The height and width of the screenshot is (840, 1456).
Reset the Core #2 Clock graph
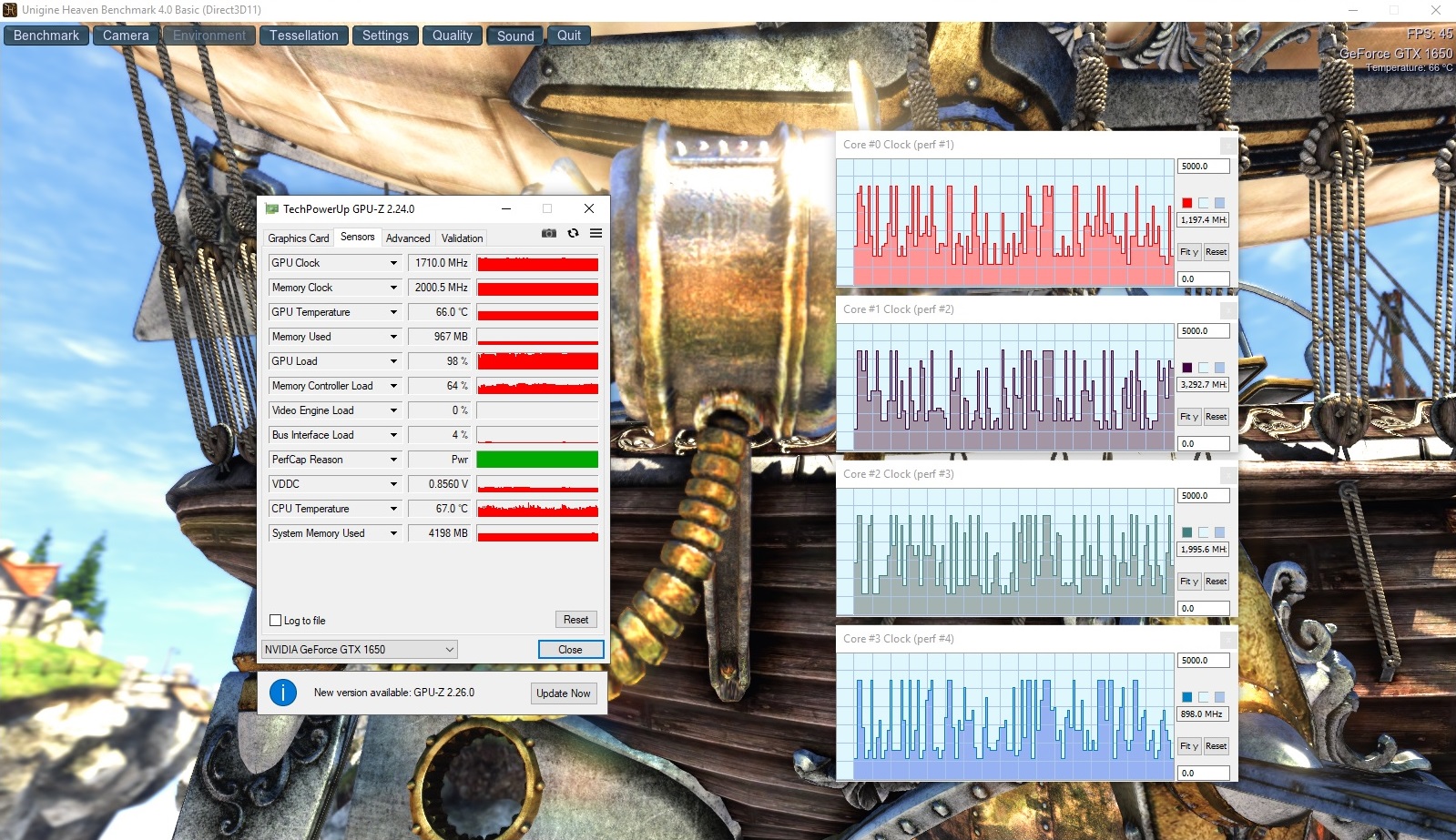click(1217, 582)
